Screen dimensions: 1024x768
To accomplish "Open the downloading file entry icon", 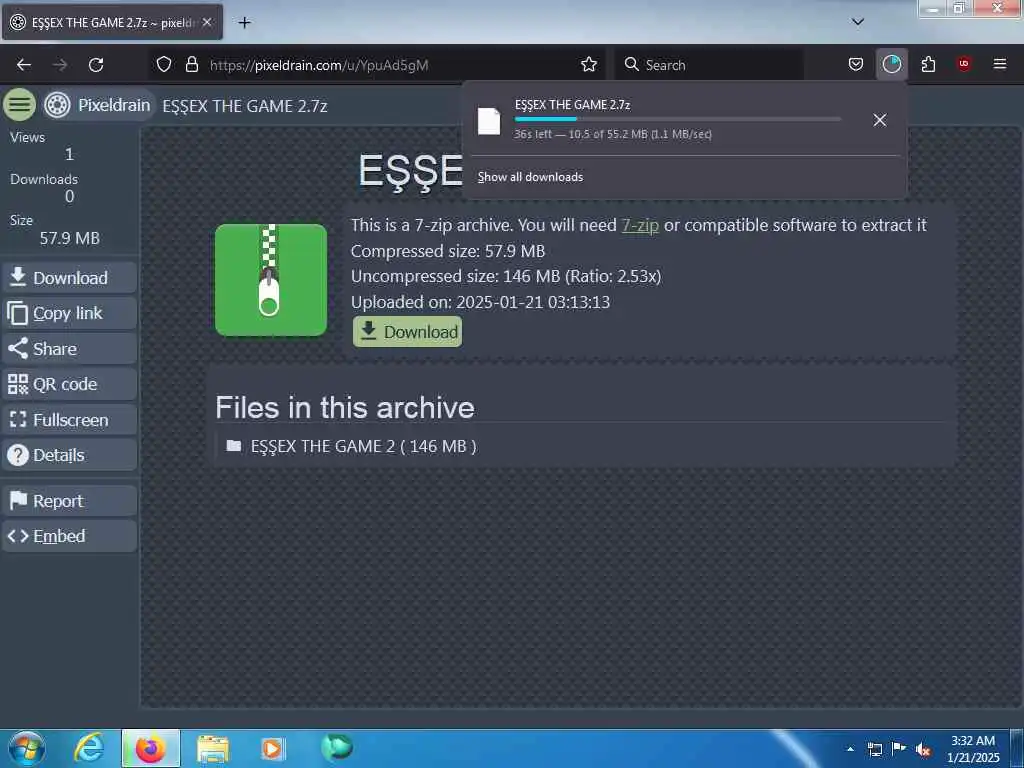I will 489,121.
